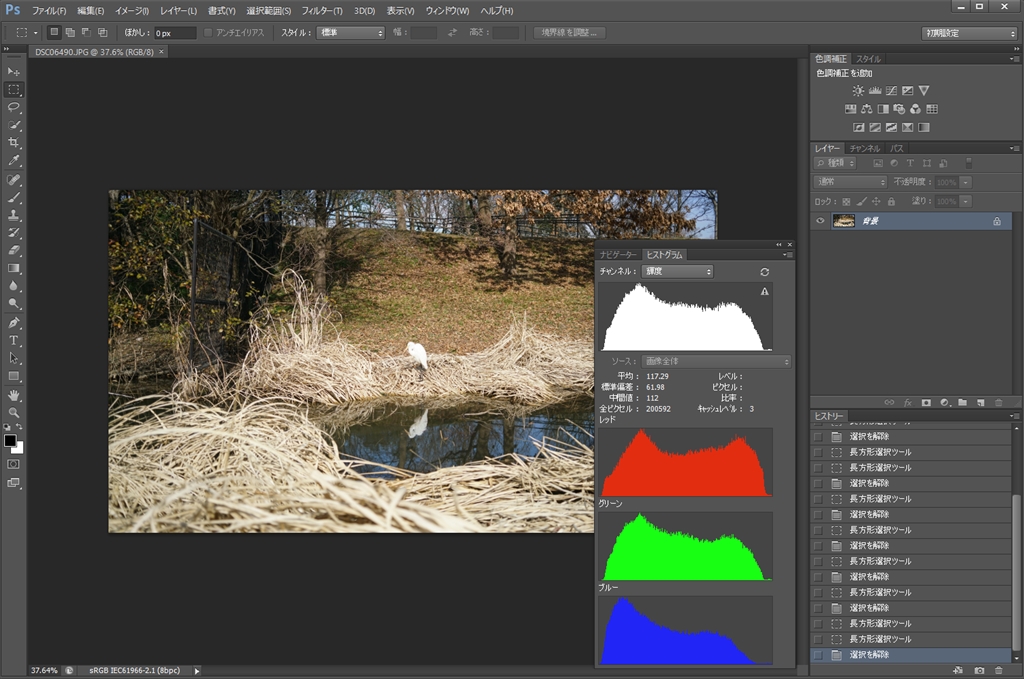Select the Eyedropper tool
The image size is (1024, 679).
tap(14, 161)
